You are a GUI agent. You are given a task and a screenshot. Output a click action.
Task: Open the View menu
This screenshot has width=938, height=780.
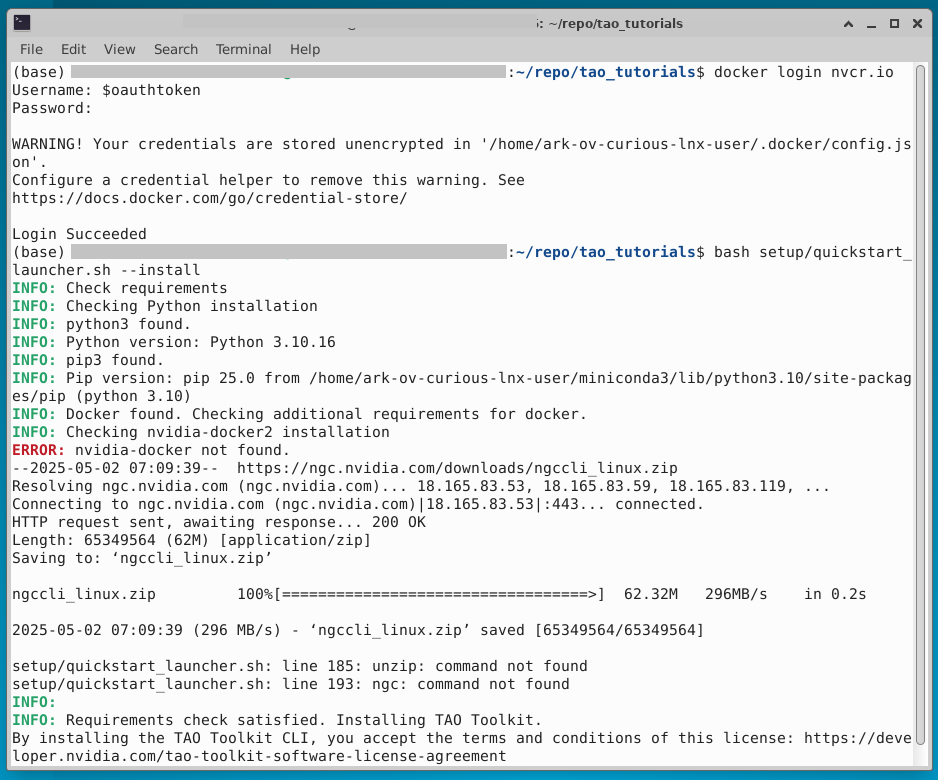click(119, 49)
